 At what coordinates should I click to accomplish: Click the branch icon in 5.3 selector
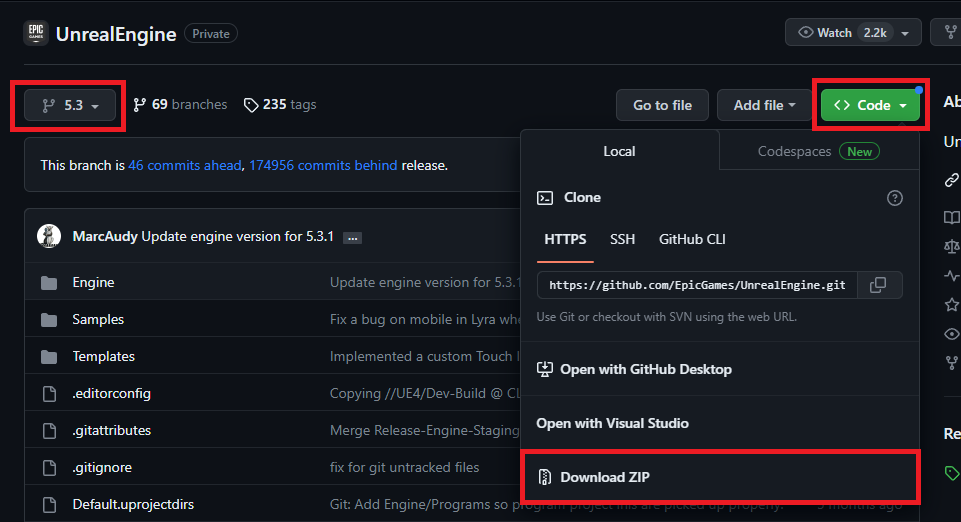click(48, 105)
